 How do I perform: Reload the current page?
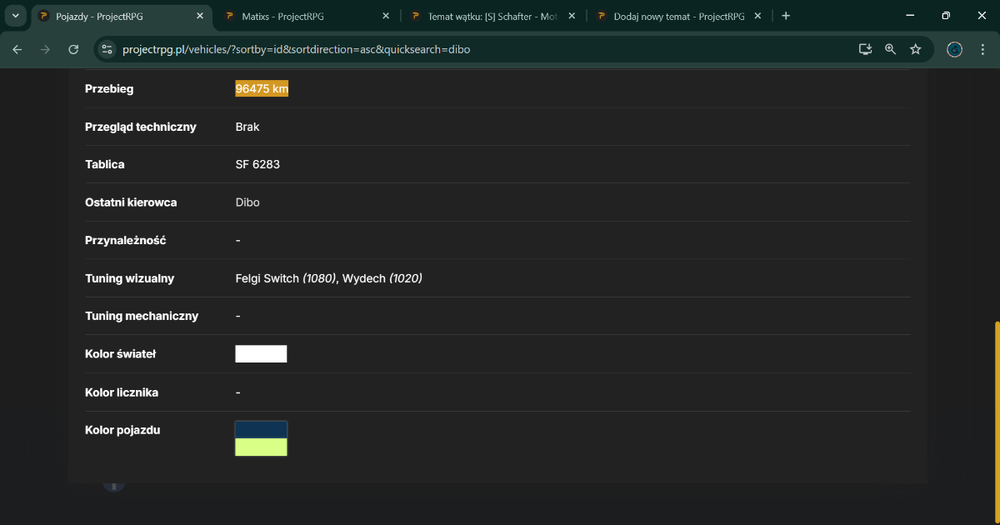pyautogui.click(x=73, y=49)
